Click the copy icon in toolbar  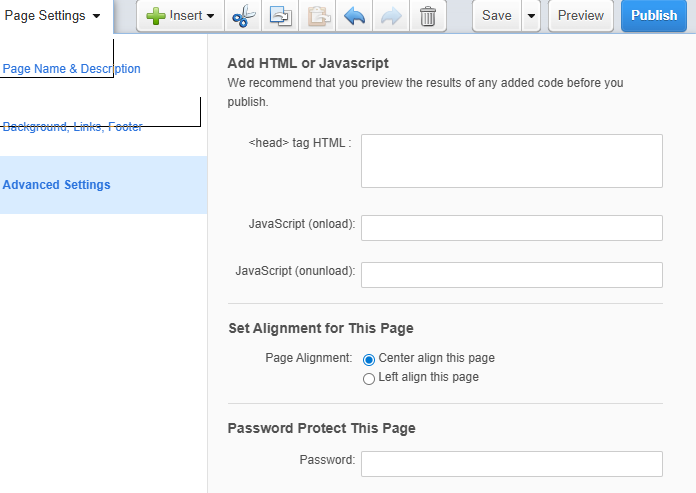(x=281, y=16)
